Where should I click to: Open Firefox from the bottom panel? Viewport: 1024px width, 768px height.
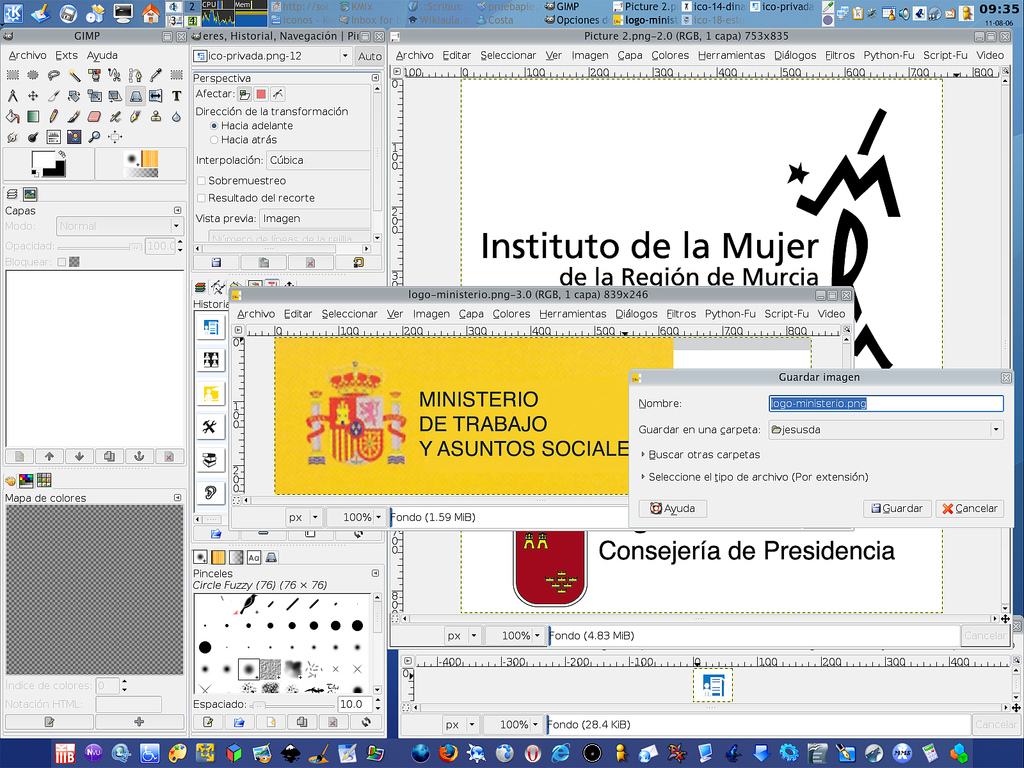pyautogui.click(x=448, y=753)
